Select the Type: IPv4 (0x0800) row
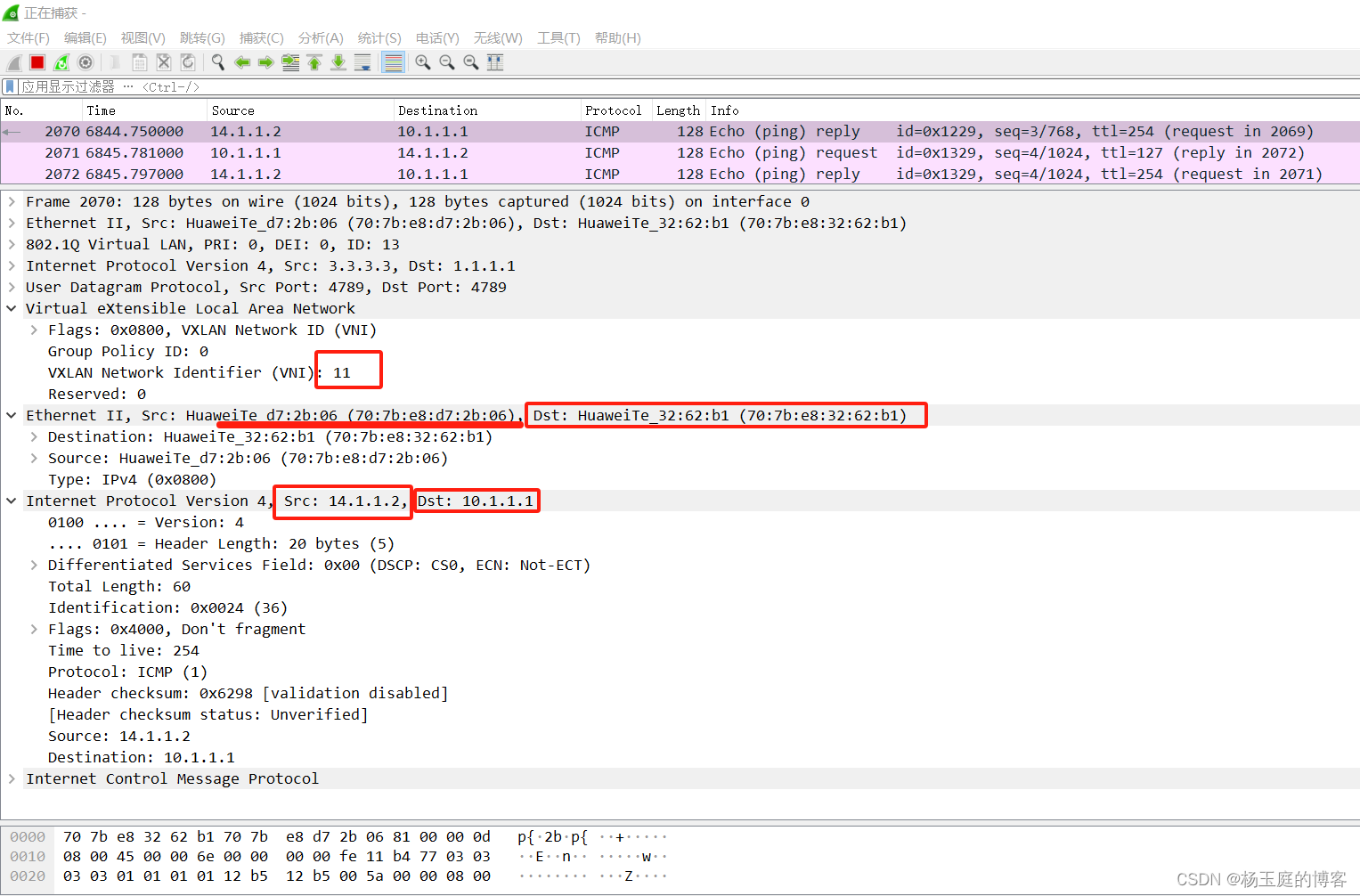 point(132,480)
